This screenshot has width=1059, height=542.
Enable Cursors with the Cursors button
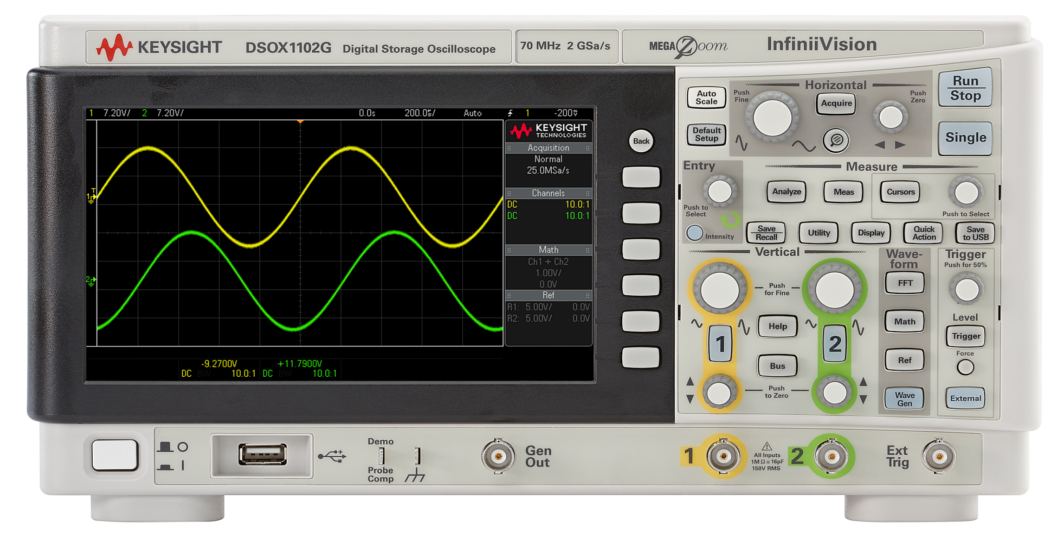click(x=900, y=192)
